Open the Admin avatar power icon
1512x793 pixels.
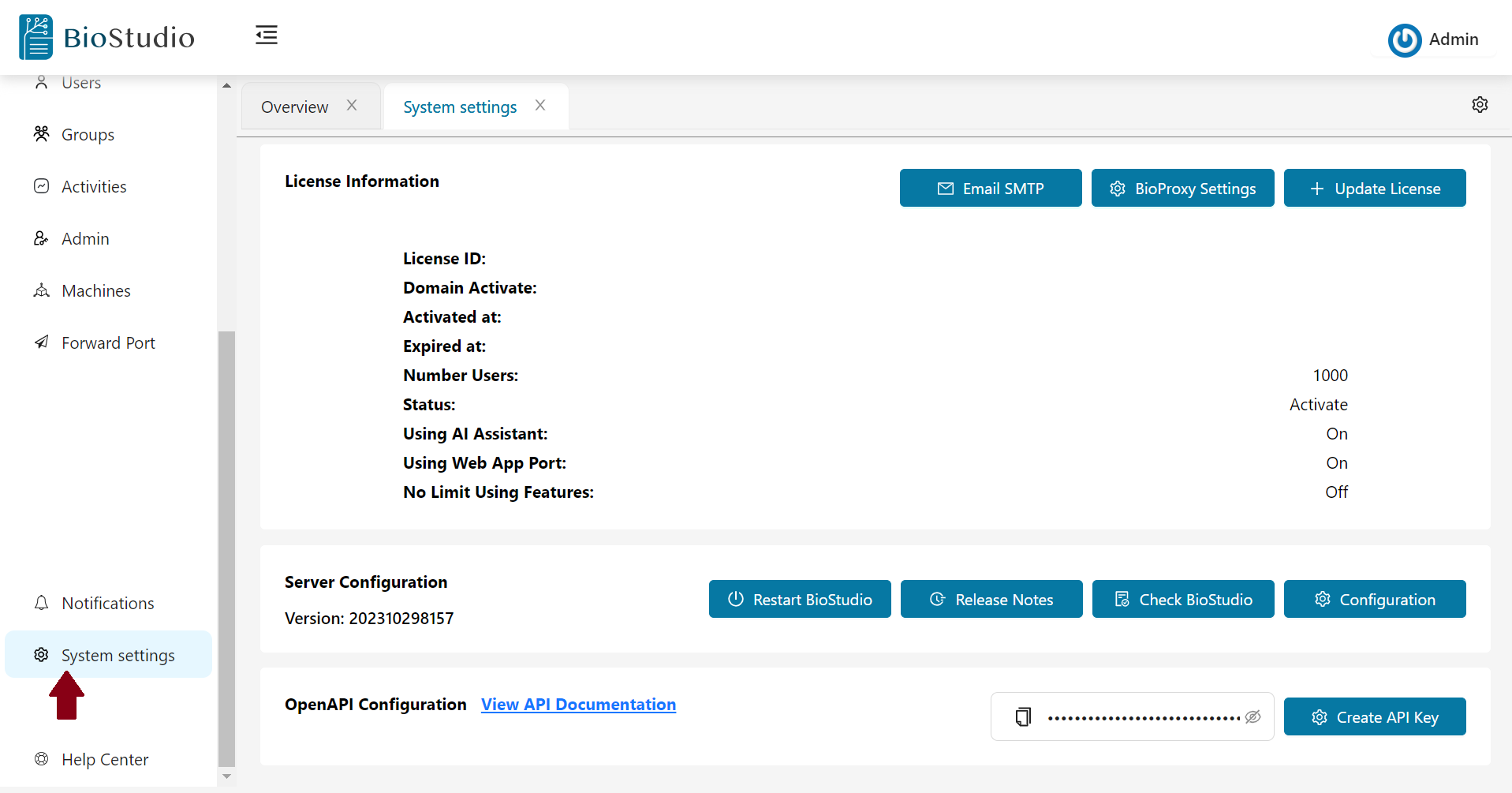pyautogui.click(x=1405, y=40)
